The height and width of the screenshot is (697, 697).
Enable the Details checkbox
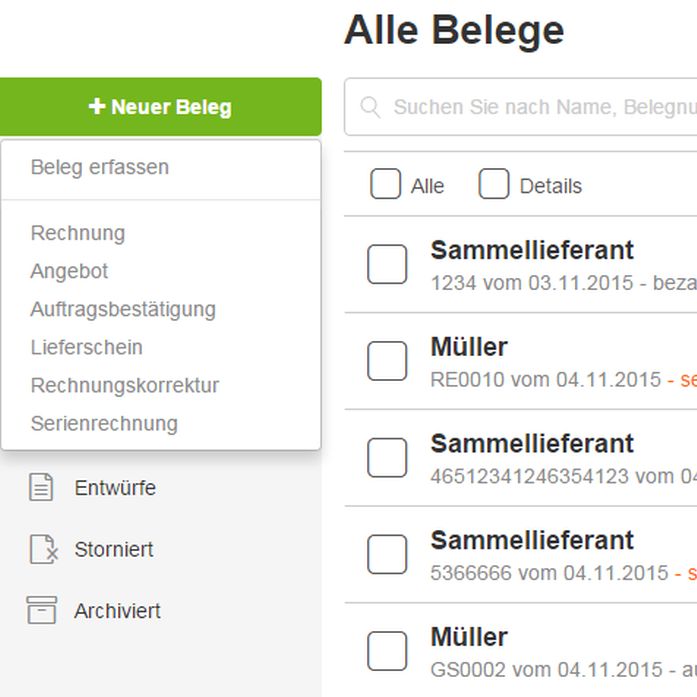(494, 184)
